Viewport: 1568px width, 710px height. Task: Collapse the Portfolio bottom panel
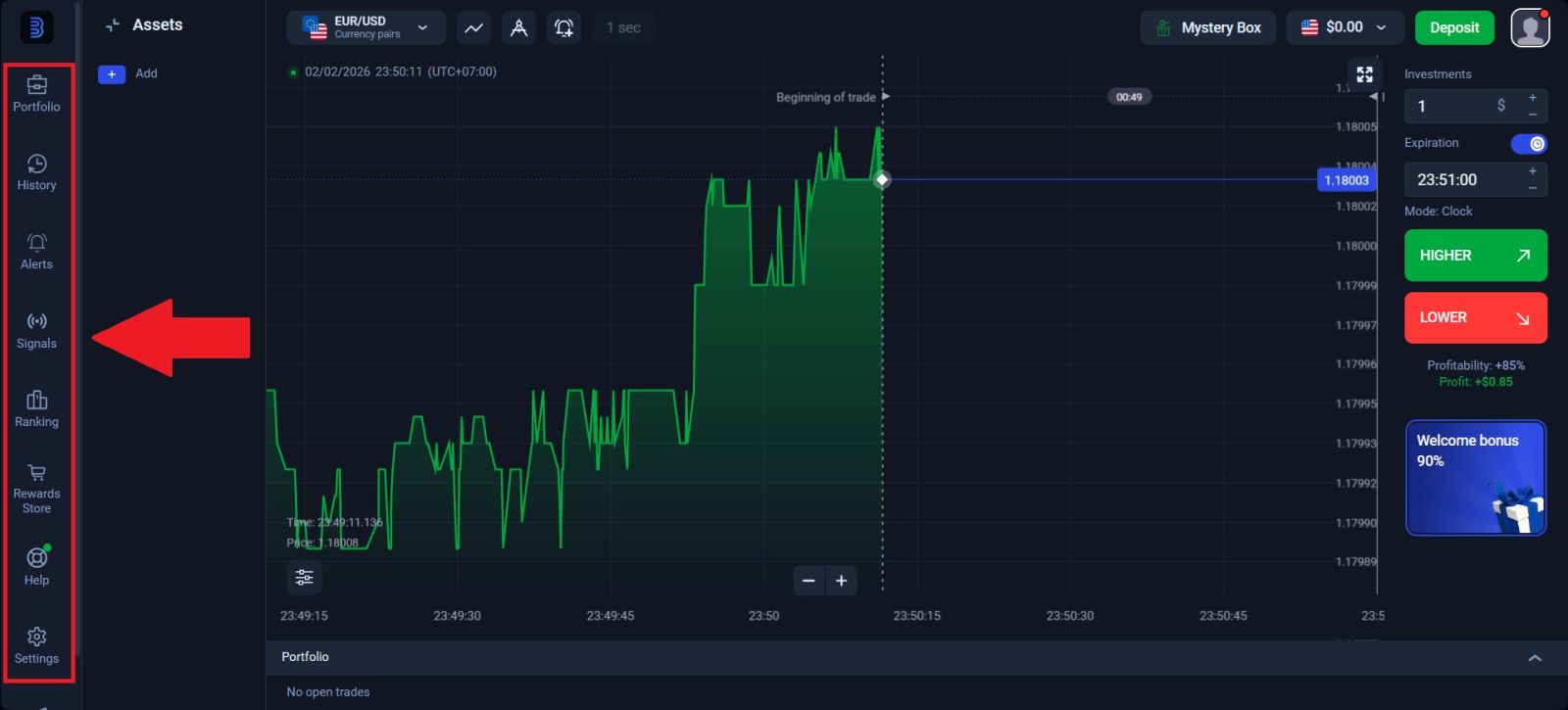[x=1535, y=658]
